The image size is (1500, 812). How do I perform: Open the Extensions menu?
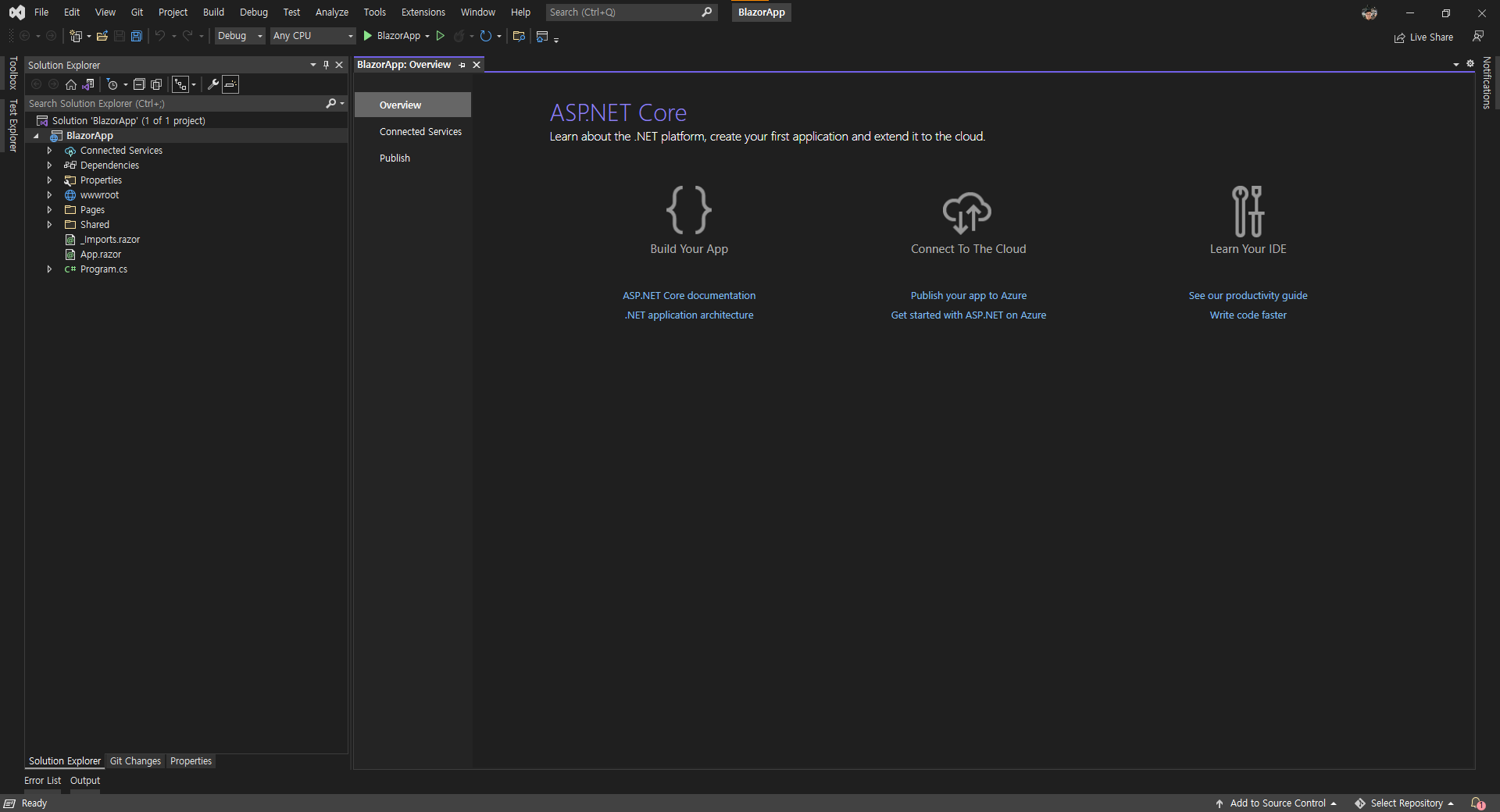(423, 12)
